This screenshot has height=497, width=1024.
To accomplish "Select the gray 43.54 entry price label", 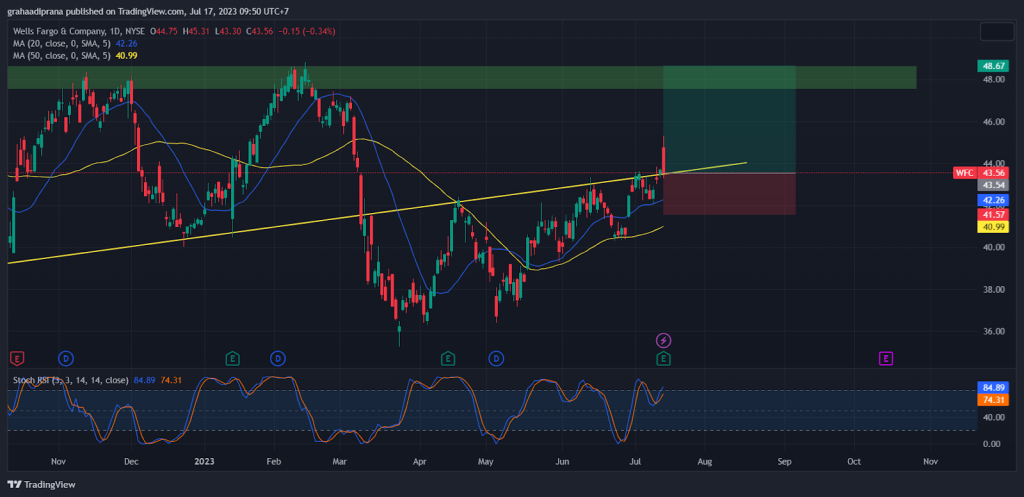I will [x=993, y=185].
